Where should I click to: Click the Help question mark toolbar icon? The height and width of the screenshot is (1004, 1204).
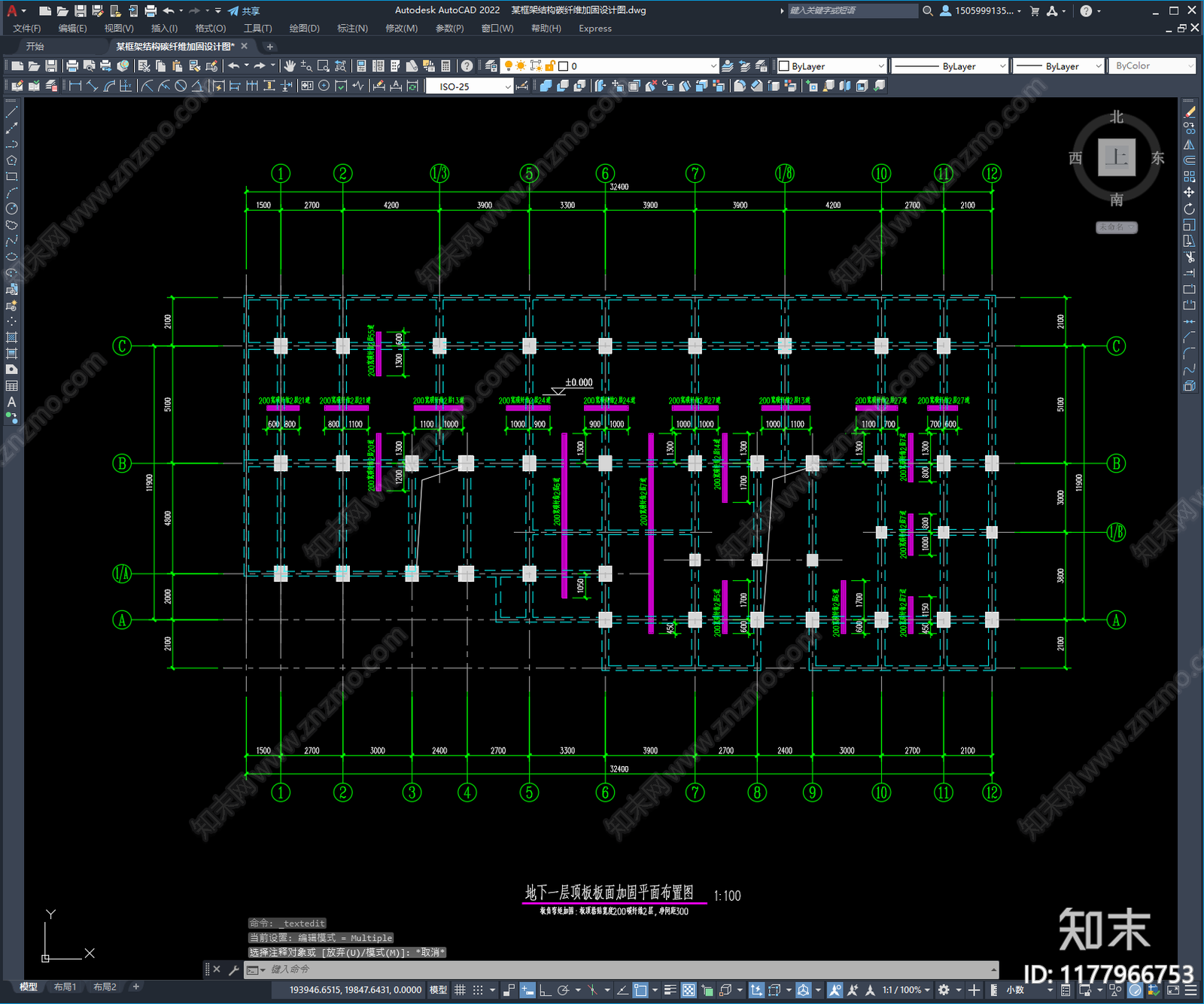pyautogui.click(x=467, y=66)
